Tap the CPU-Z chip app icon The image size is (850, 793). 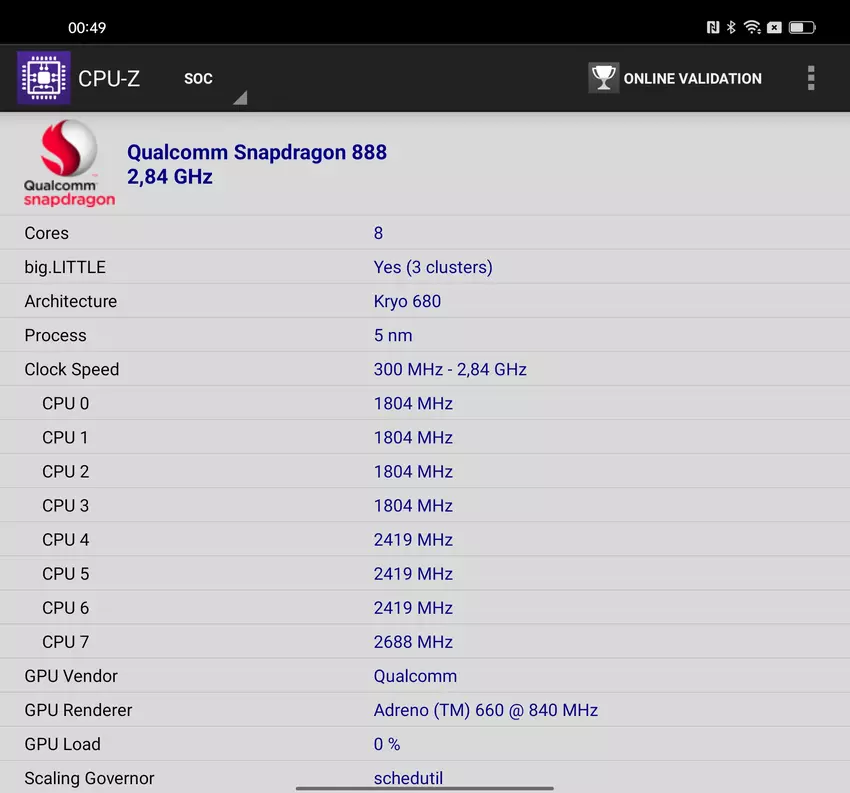[43, 78]
